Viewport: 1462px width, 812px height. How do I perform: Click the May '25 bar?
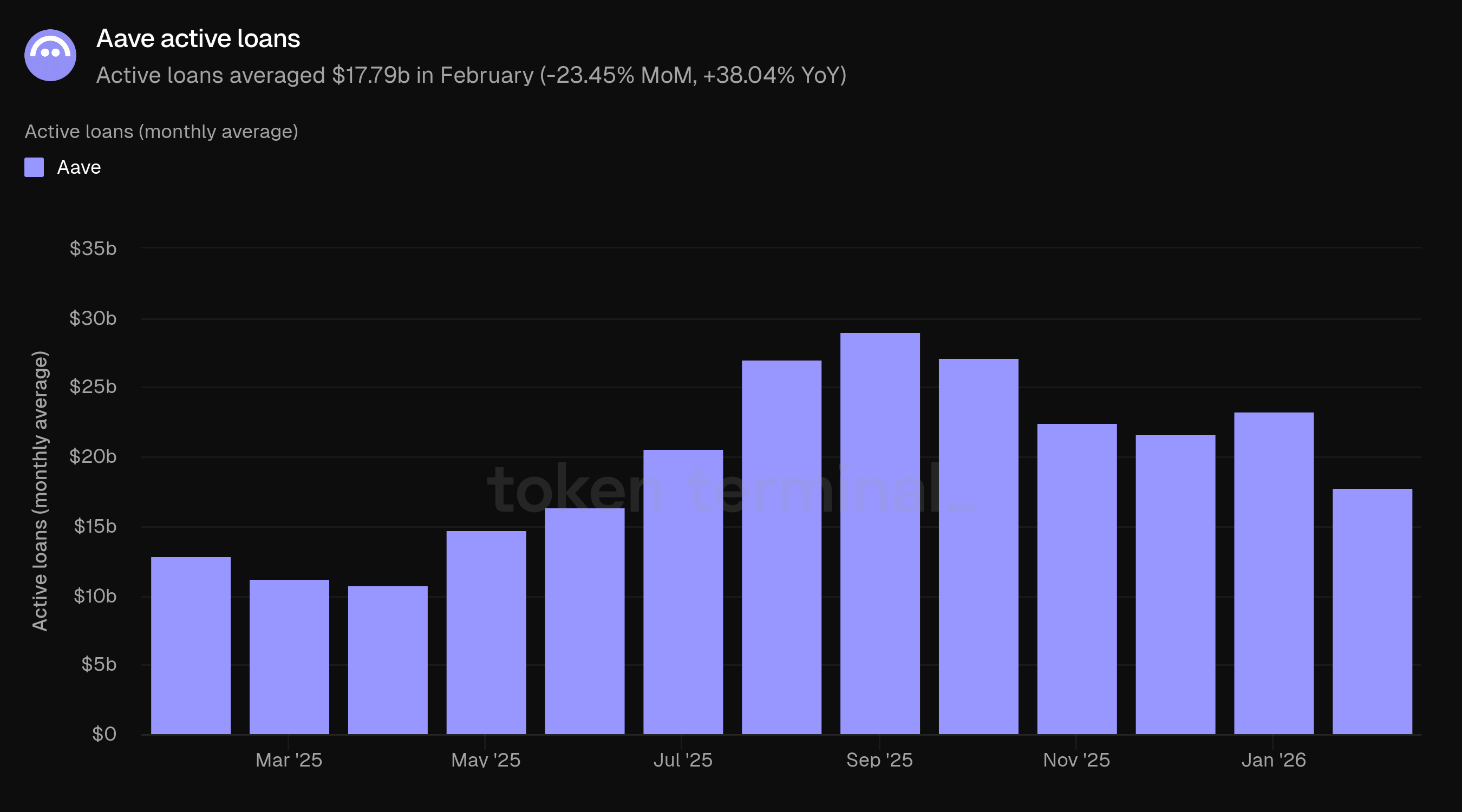(x=486, y=632)
